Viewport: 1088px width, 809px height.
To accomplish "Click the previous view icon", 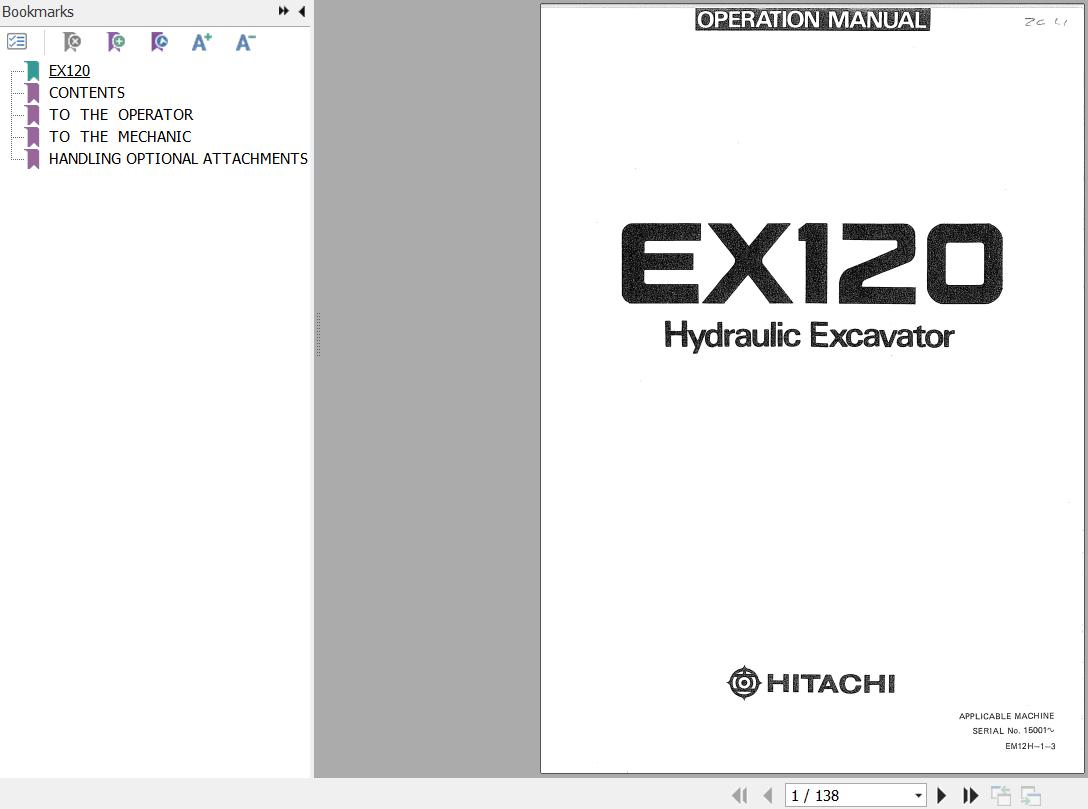I will point(1001,795).
